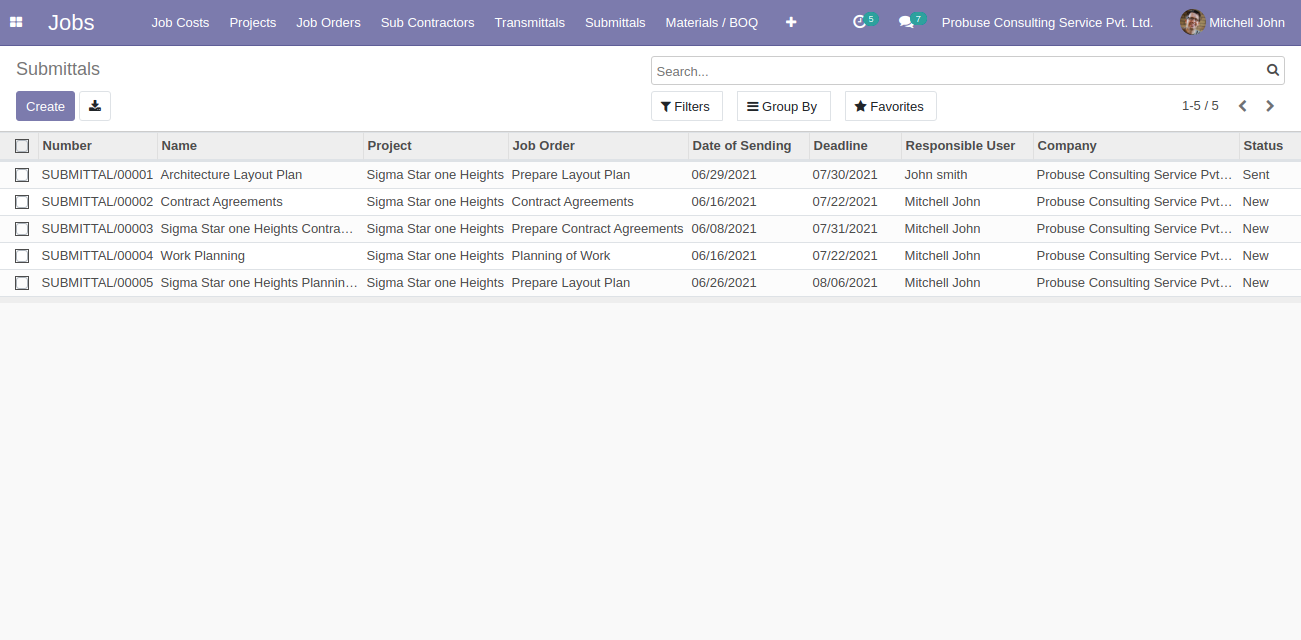This screenshot has height=640, width=1301.
Task: Sort by the Status column header
Action: pos(1270,146)
